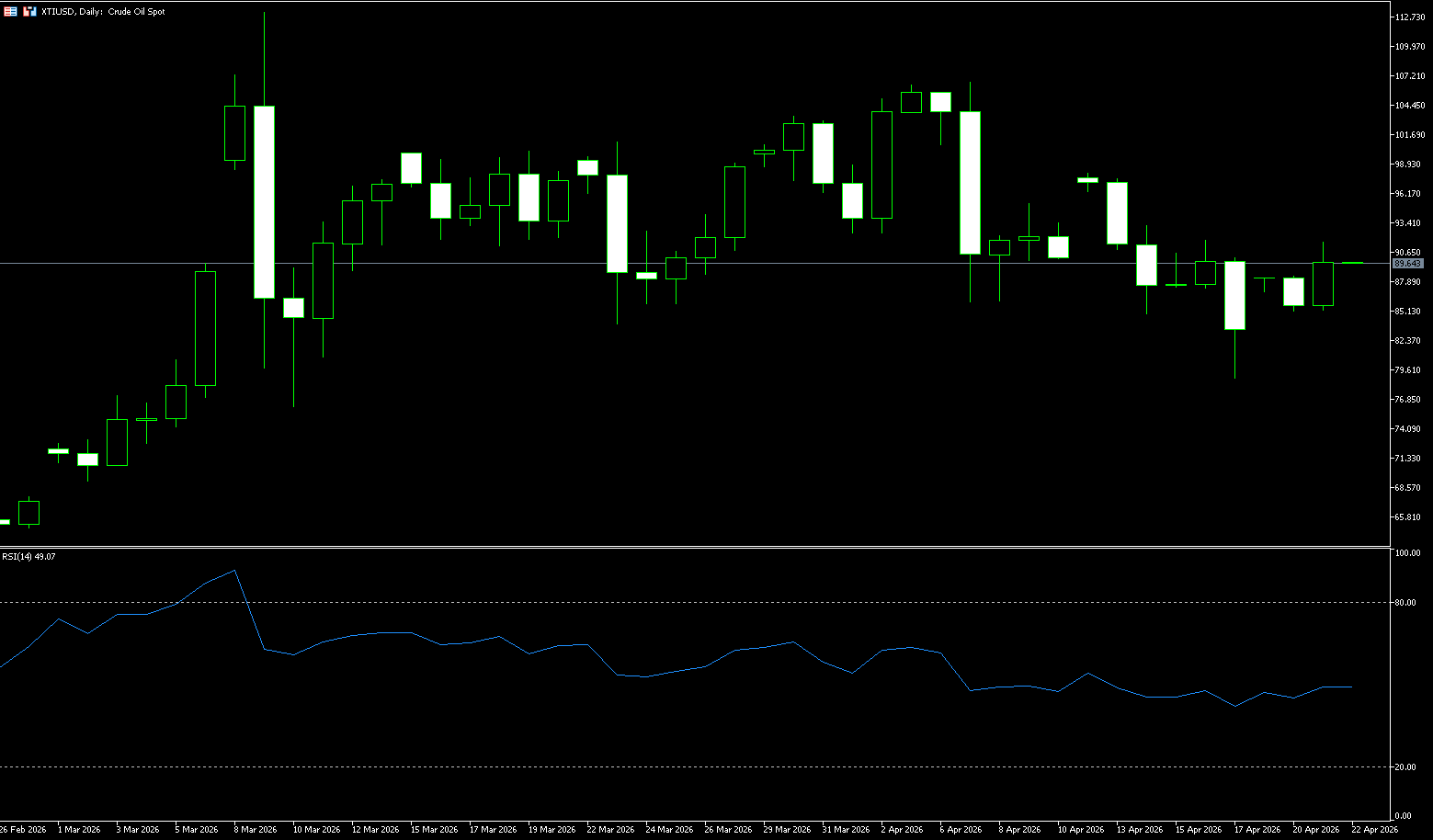Click the 8 Mar 2026 date label
Image resolution: width=1433 pixels, height=840 pixels.
pyautogui.click(x=256, y=830)
